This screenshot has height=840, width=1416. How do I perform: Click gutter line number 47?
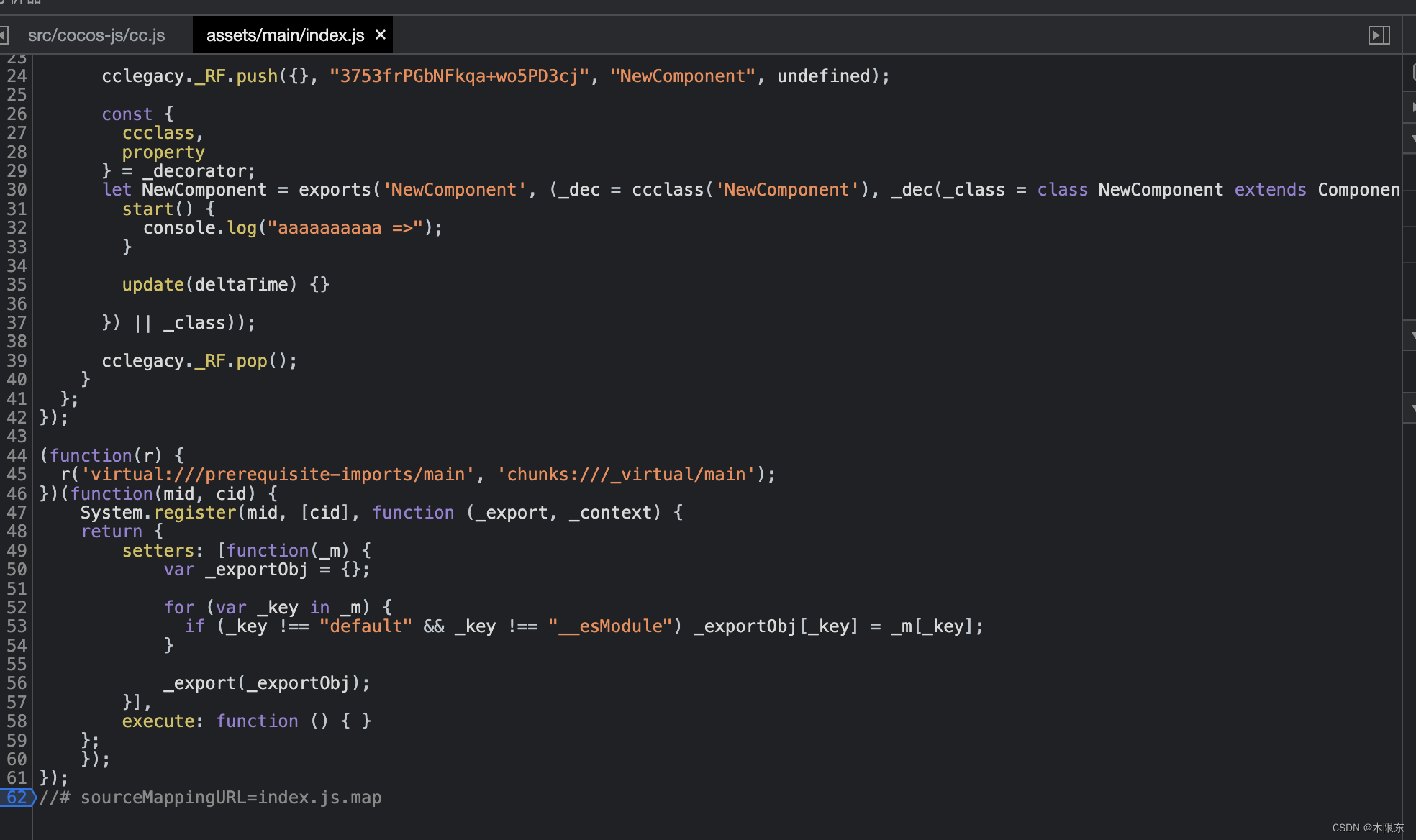tap(17, 513)
